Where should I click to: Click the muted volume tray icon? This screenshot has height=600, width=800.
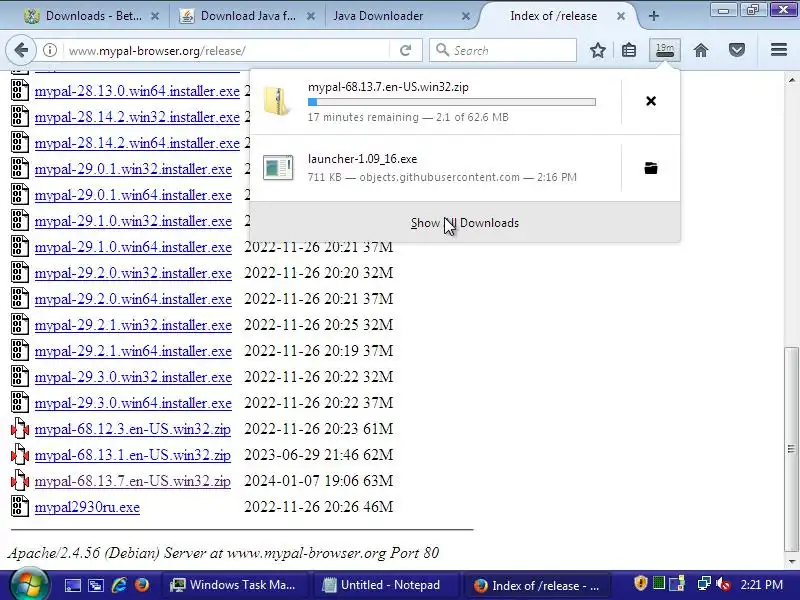coord(723,583)
